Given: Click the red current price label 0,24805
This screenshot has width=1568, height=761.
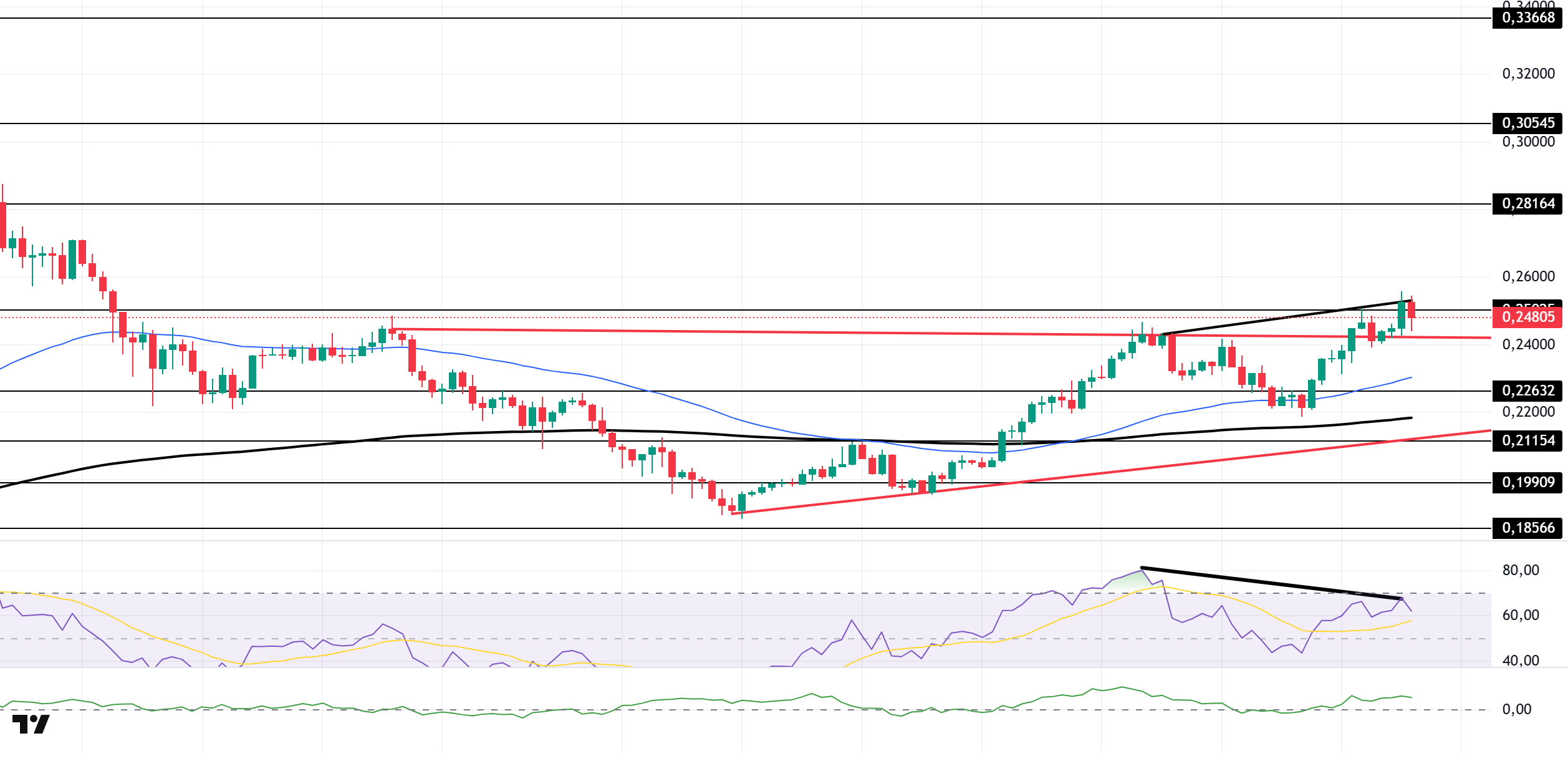Looking at the screenshot, I should 1527,317.
